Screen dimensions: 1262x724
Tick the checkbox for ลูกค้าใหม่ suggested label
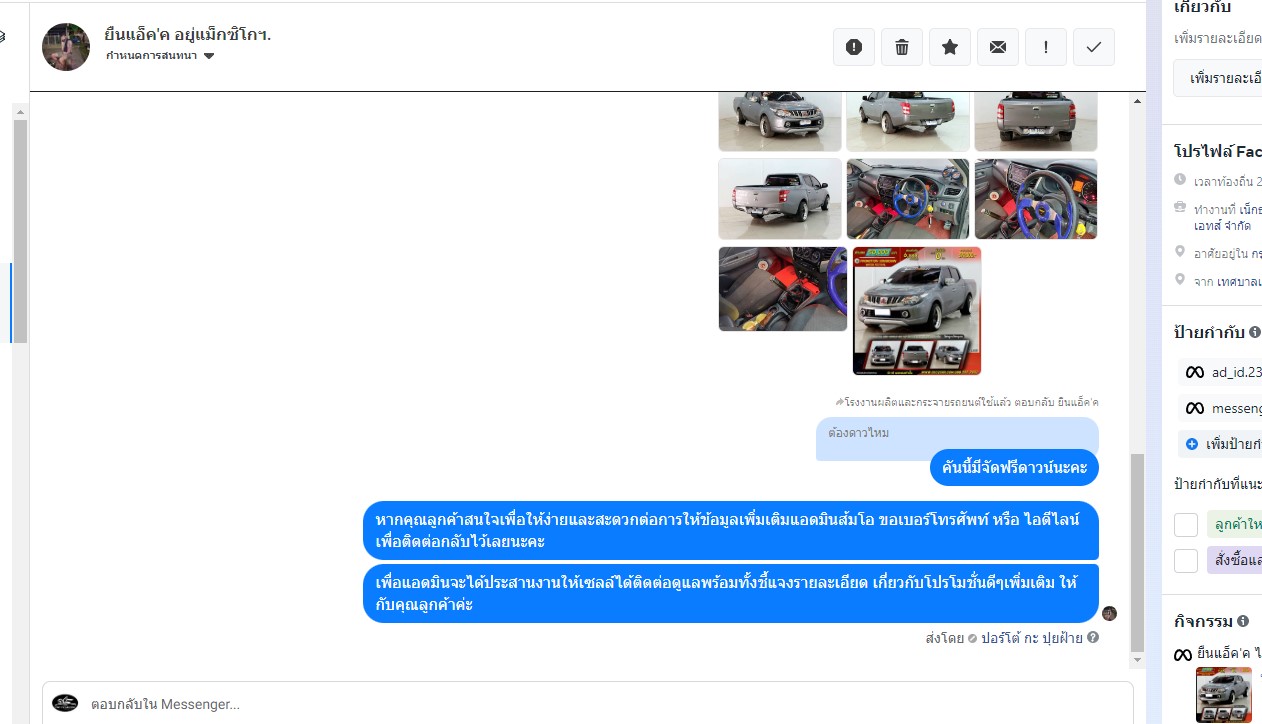(1186, 524)
